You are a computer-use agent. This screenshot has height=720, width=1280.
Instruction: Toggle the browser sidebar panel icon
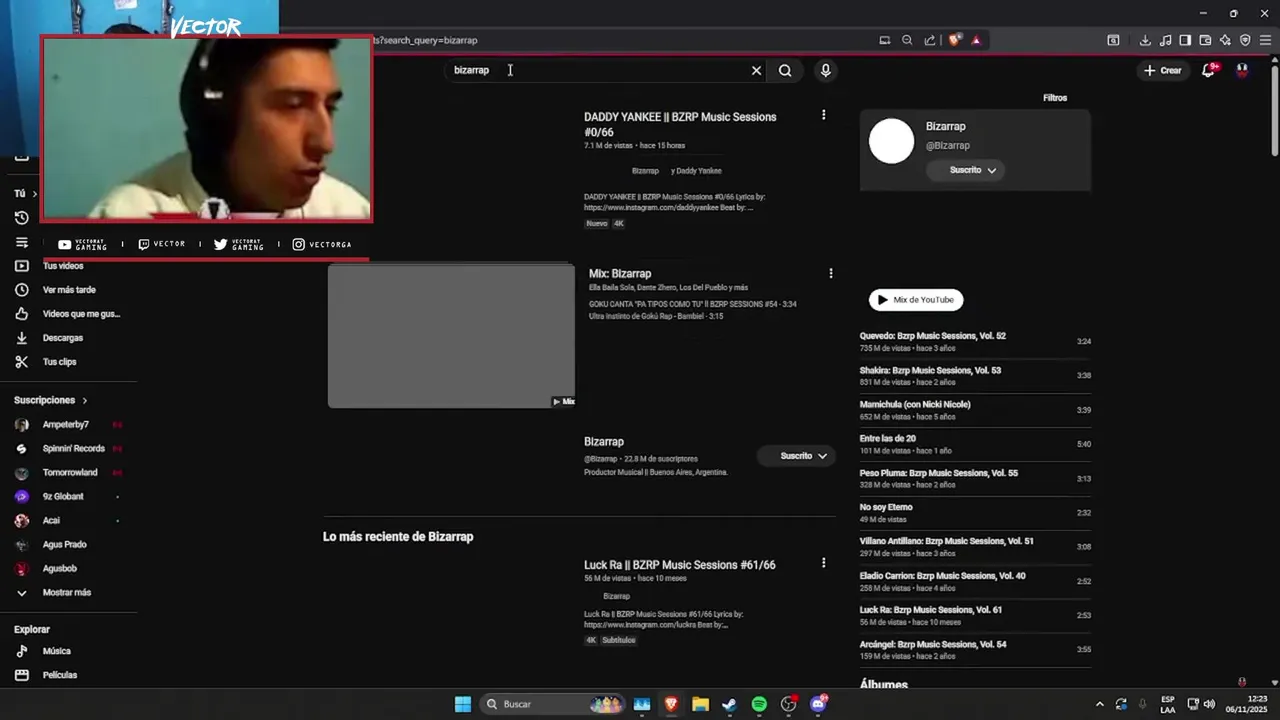coord(1185,40)
